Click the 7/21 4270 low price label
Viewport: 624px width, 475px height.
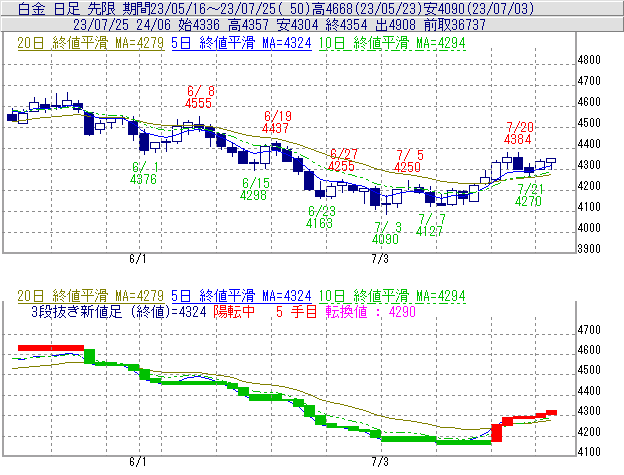(529, 195)
